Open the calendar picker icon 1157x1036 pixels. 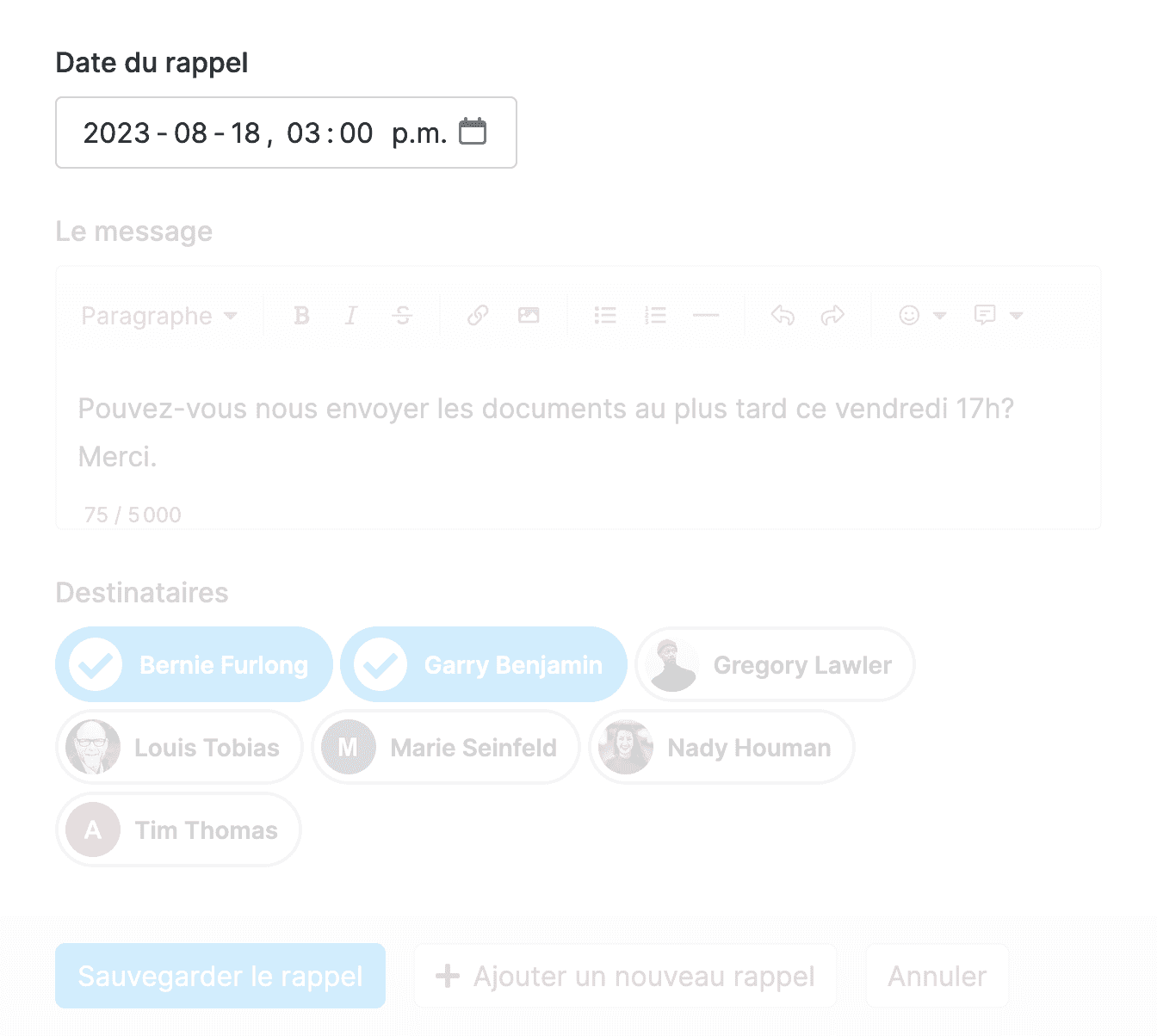click(473, 132)
